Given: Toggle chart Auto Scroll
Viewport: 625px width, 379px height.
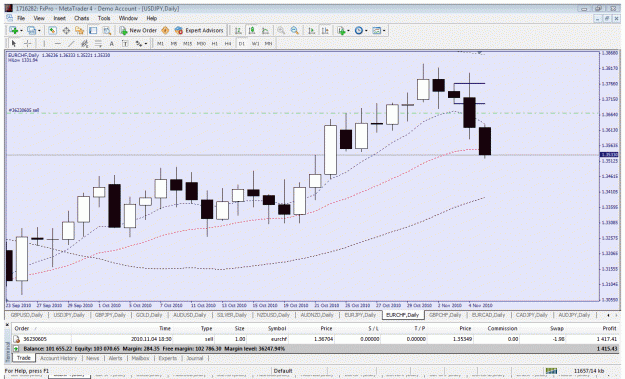Looking at the screenshot, I should coord(312,31).
